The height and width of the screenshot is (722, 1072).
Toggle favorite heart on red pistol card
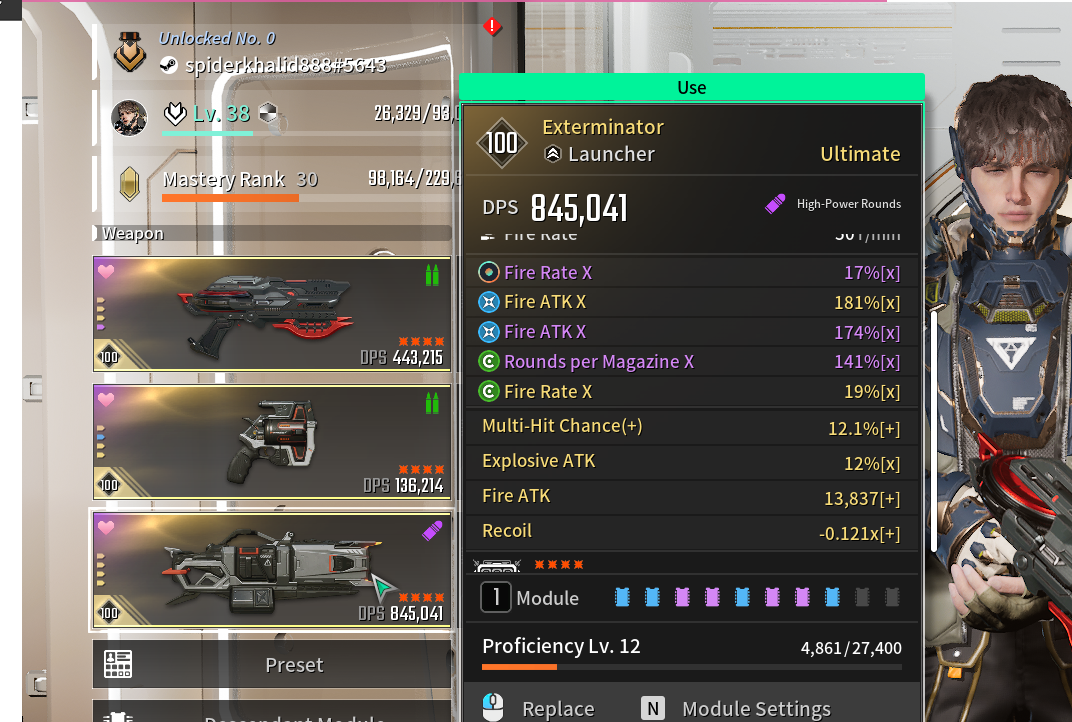pyautogui.click(x=106, y=271)
